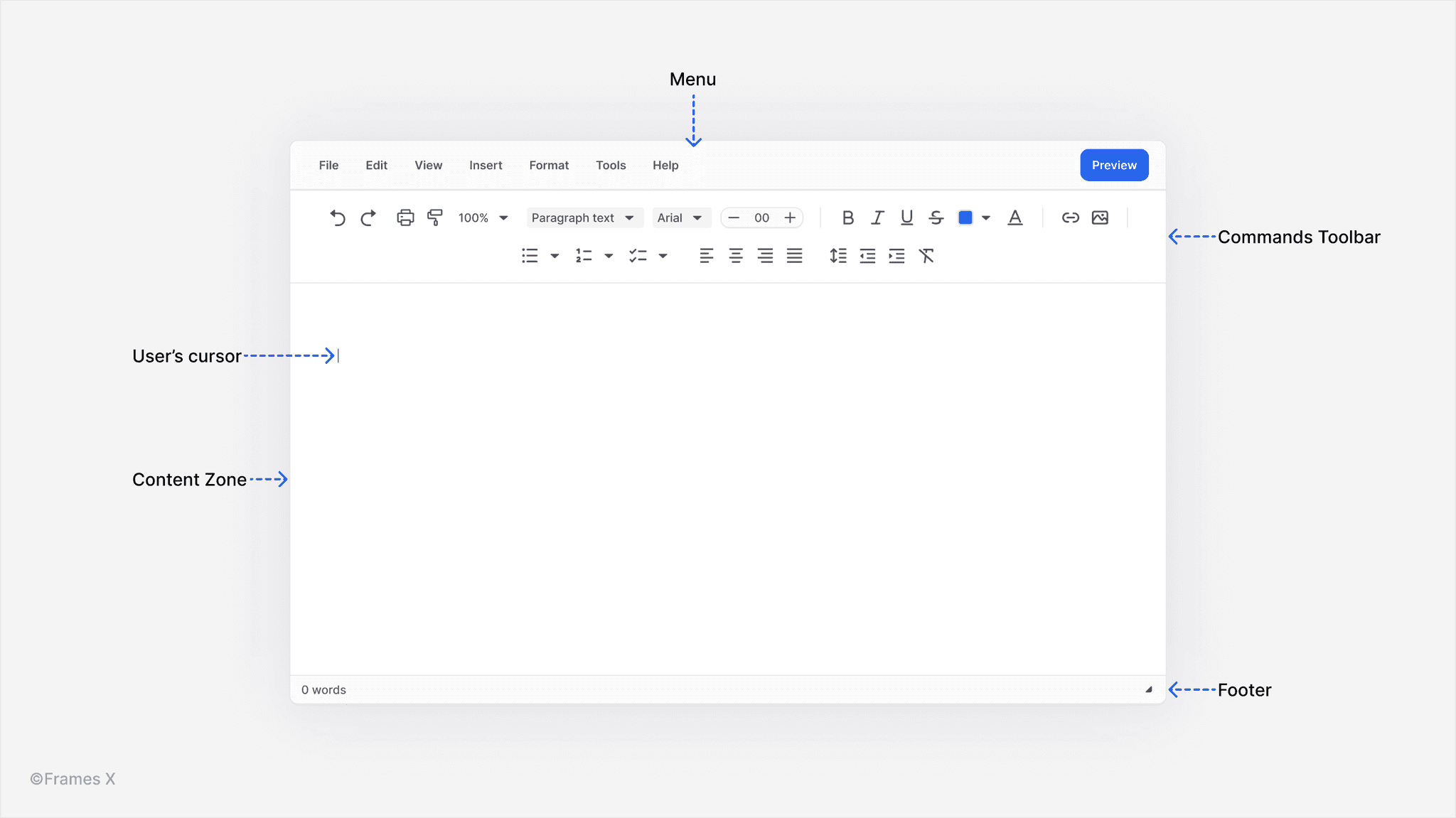This screenshot has height=818, width=1456.
Task: Click the decrease indent icon
Action: 867,256
